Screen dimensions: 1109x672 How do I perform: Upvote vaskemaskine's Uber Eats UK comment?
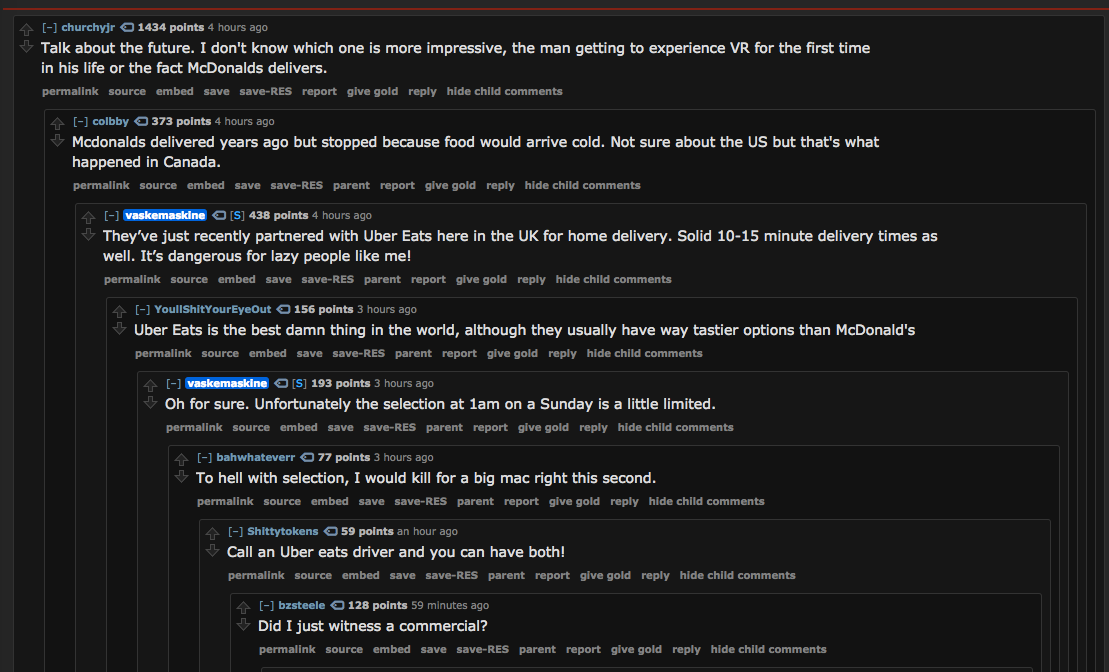click(88, 217)
